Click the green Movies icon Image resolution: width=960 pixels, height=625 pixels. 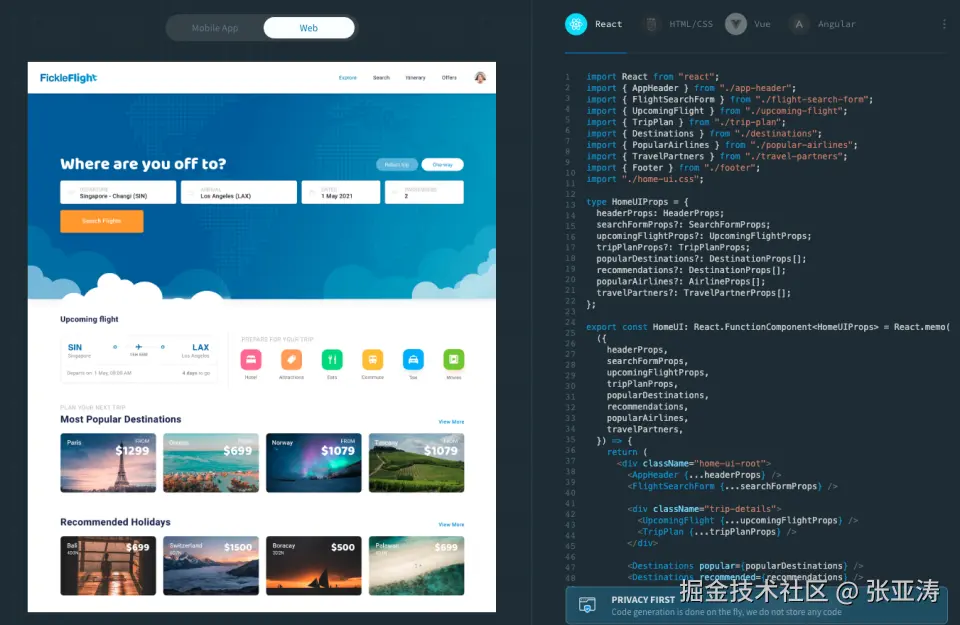point(454,359)
